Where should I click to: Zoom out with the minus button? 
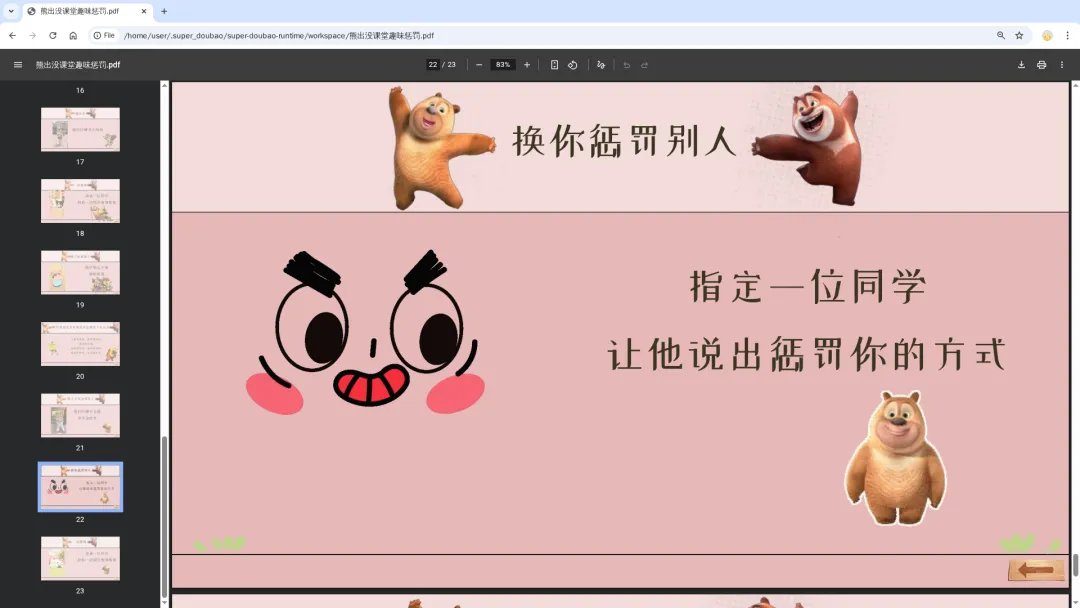pos(479,65)
